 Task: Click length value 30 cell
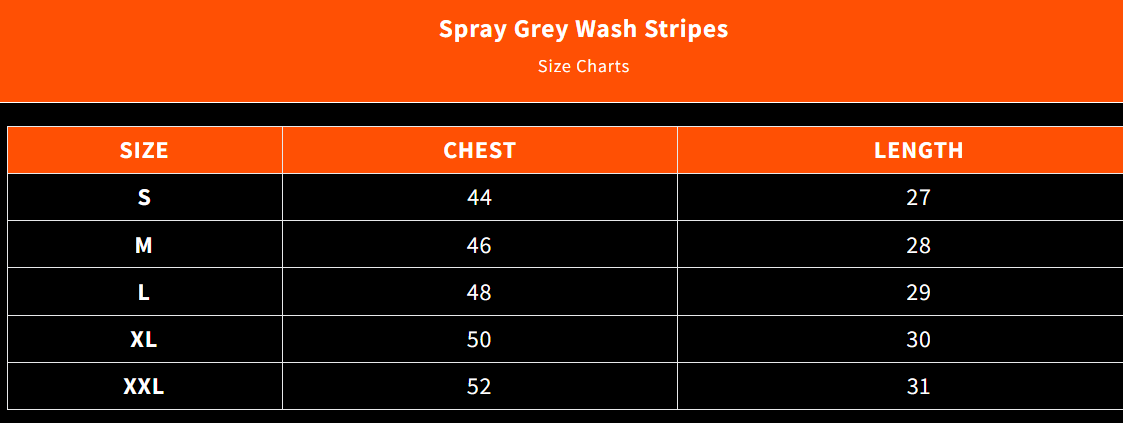918,339
